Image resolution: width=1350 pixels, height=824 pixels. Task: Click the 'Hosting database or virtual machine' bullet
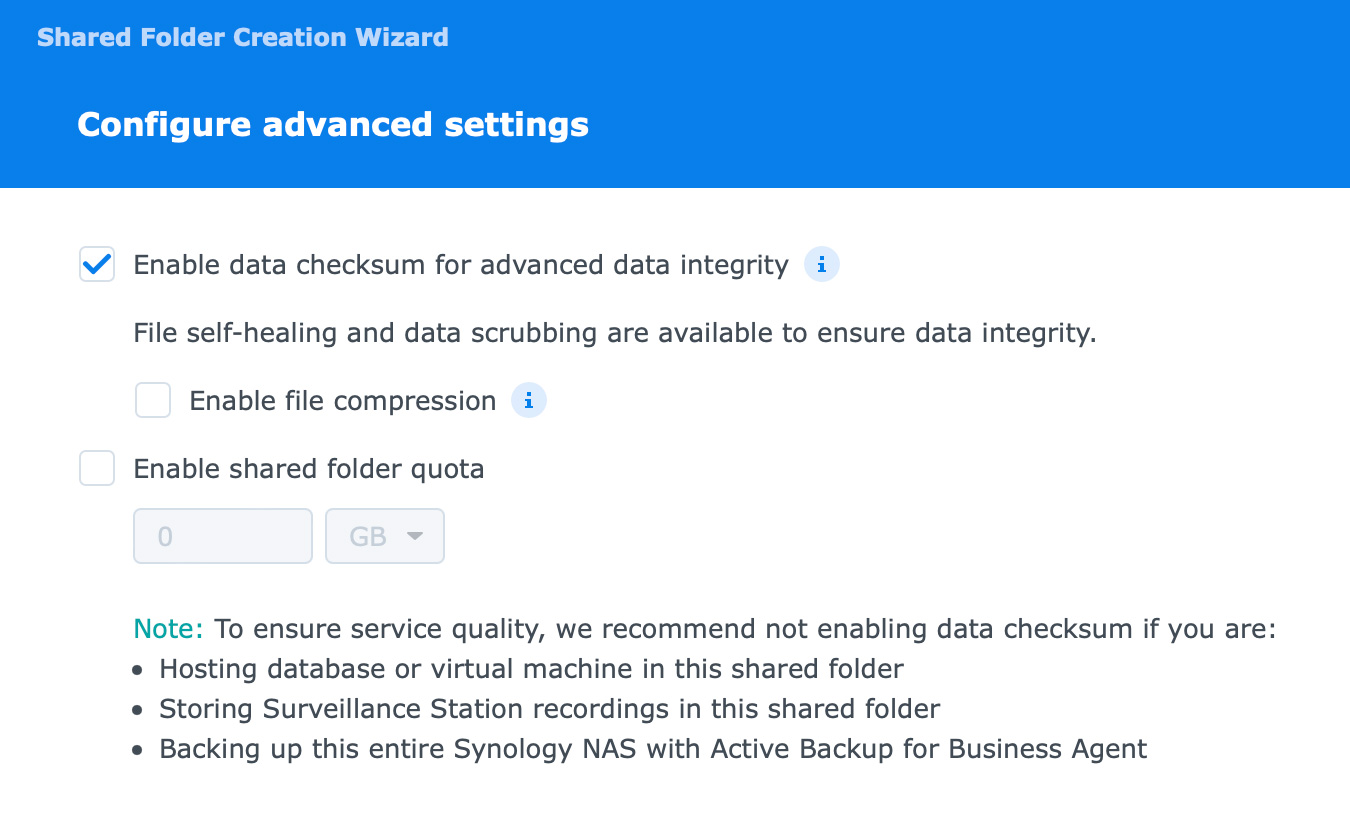tap(531, 668)
